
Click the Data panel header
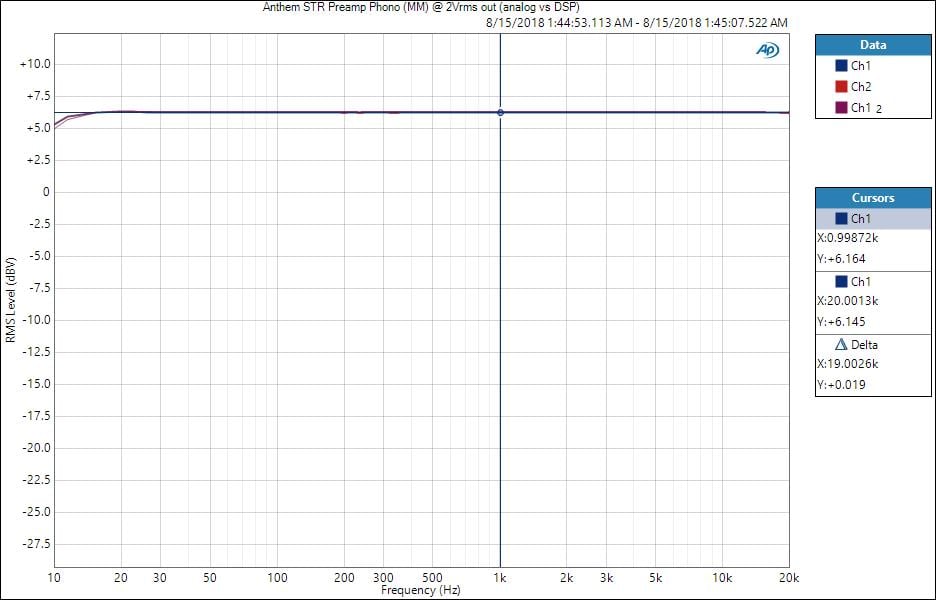[x=873, y=45]
